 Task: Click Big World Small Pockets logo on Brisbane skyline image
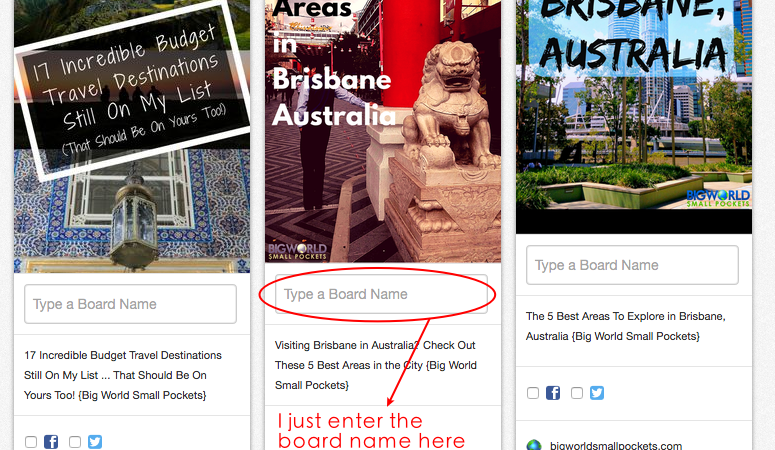coord(718,198)
